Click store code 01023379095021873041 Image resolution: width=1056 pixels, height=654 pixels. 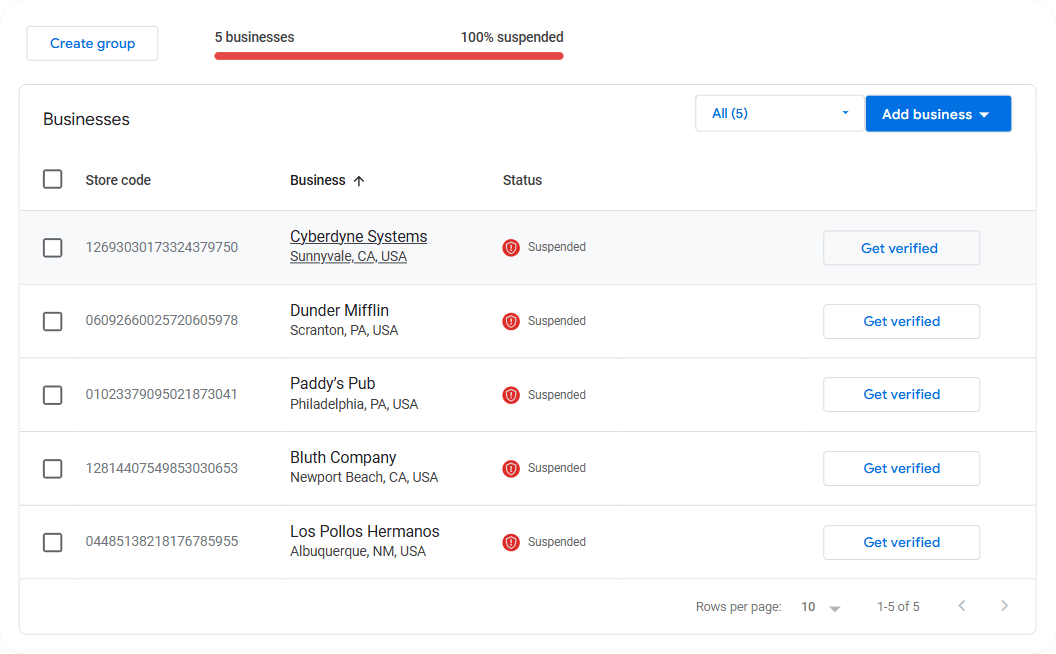click(162, 394)
